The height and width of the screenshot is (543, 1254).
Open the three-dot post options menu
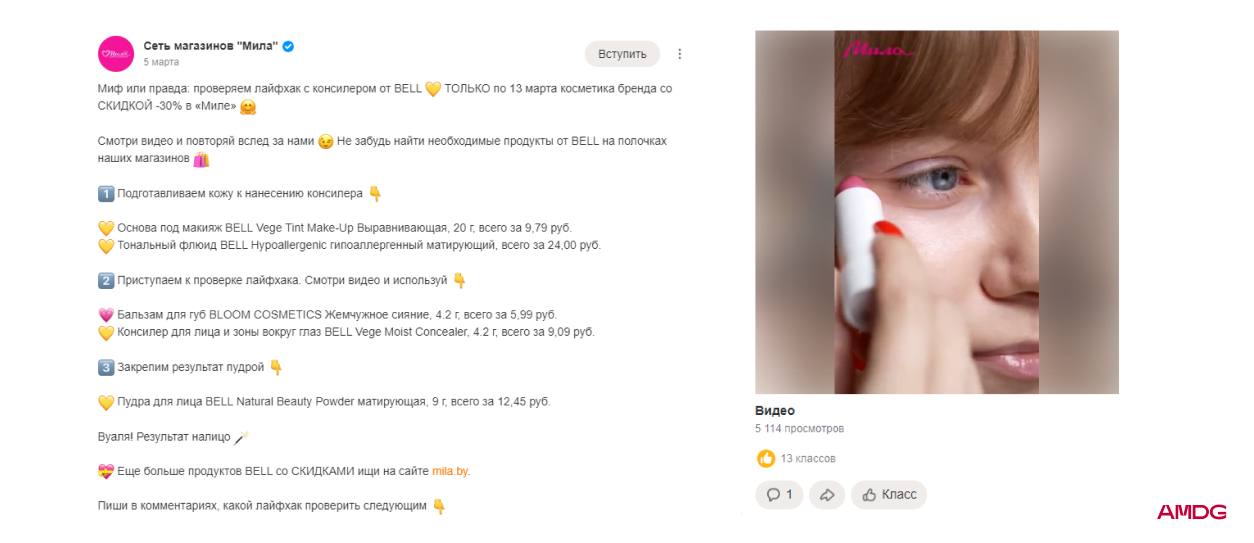(x=680, y=54)
